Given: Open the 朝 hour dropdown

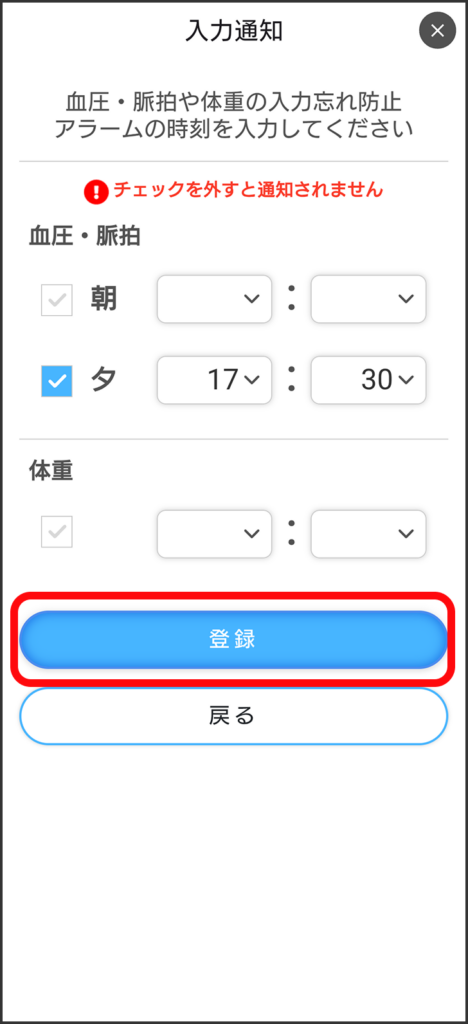Looking at the screenshot, I should click(x=214, y=299).
